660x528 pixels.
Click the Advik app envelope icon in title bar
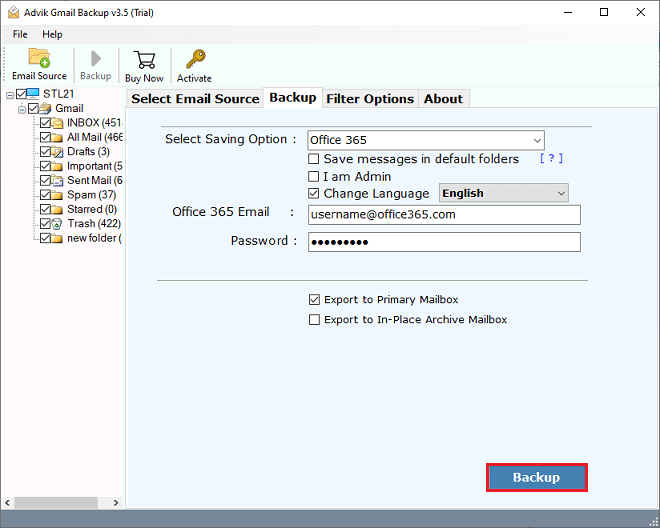(13, 12)
